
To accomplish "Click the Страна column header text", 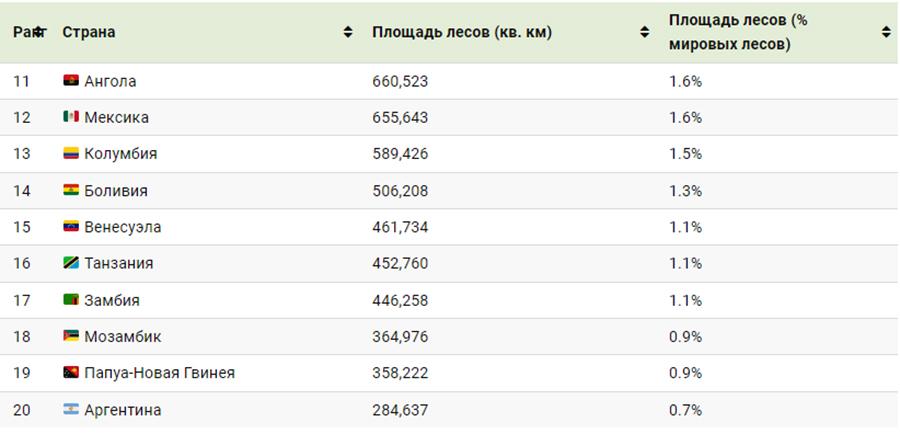I will click(x=88, y=32).
